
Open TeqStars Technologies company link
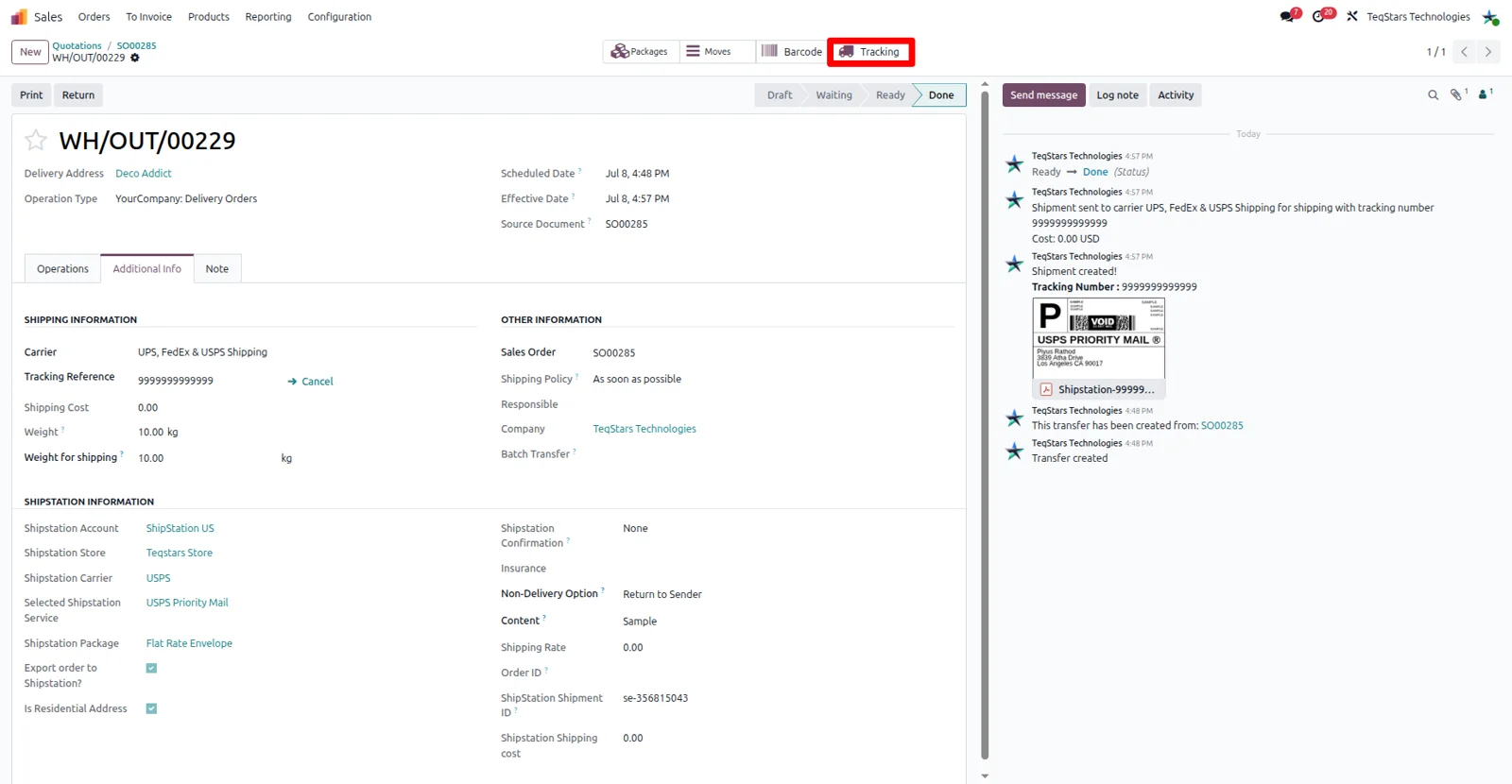pos(644,429)
